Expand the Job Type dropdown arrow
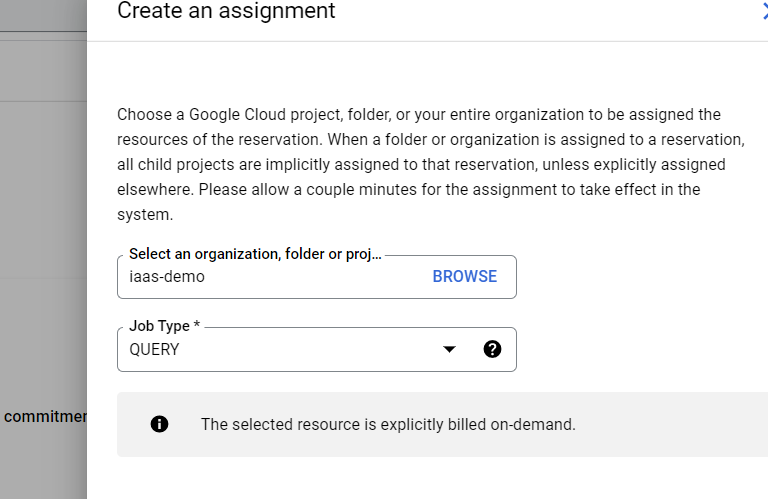The height and width of the screenshot is (499, 768). coord(449,349)
